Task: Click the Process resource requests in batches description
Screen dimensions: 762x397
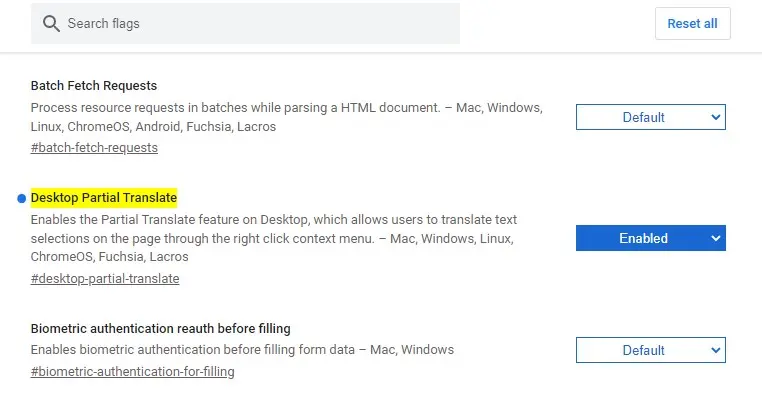Action: [287, 117]
